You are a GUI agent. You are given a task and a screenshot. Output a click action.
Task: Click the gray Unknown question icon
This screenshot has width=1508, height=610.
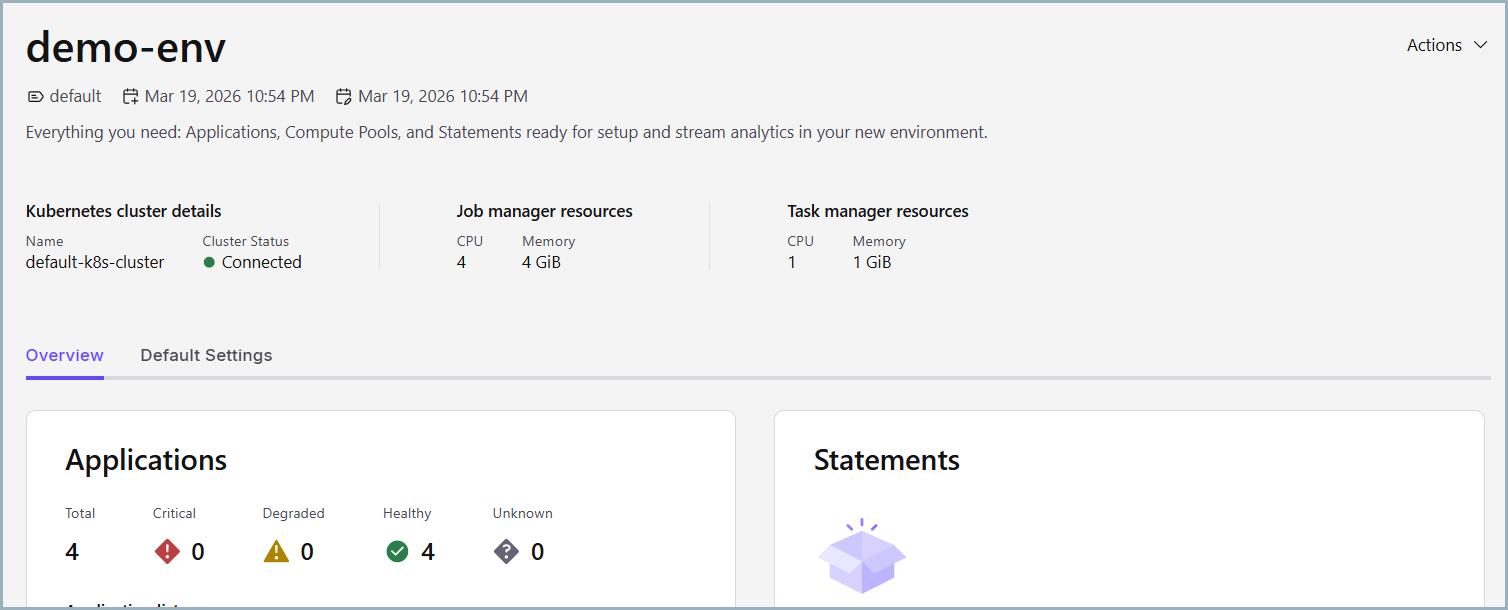point(507,551)
